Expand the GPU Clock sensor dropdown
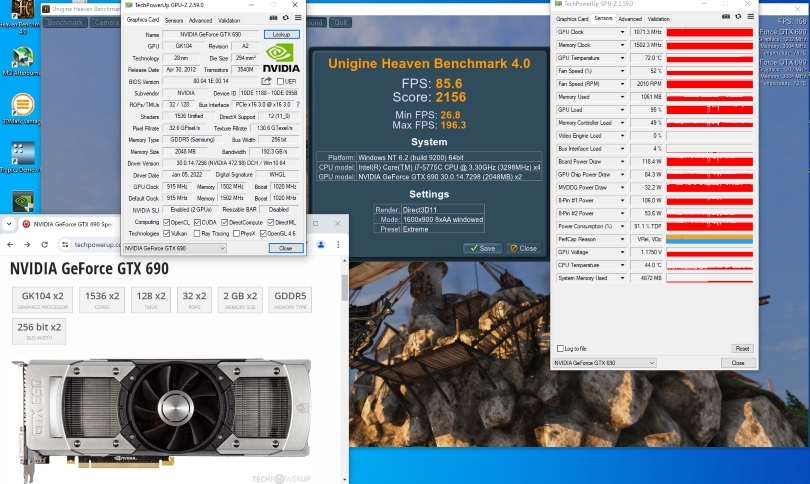The width and height of the screenshot is (810, 484). [622, 32]
